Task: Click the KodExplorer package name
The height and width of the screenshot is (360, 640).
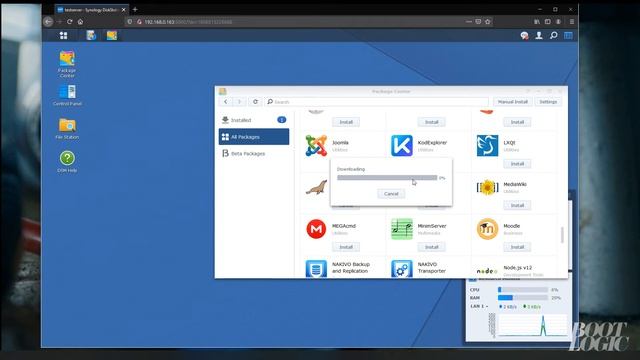Action: tap(432, 142)
